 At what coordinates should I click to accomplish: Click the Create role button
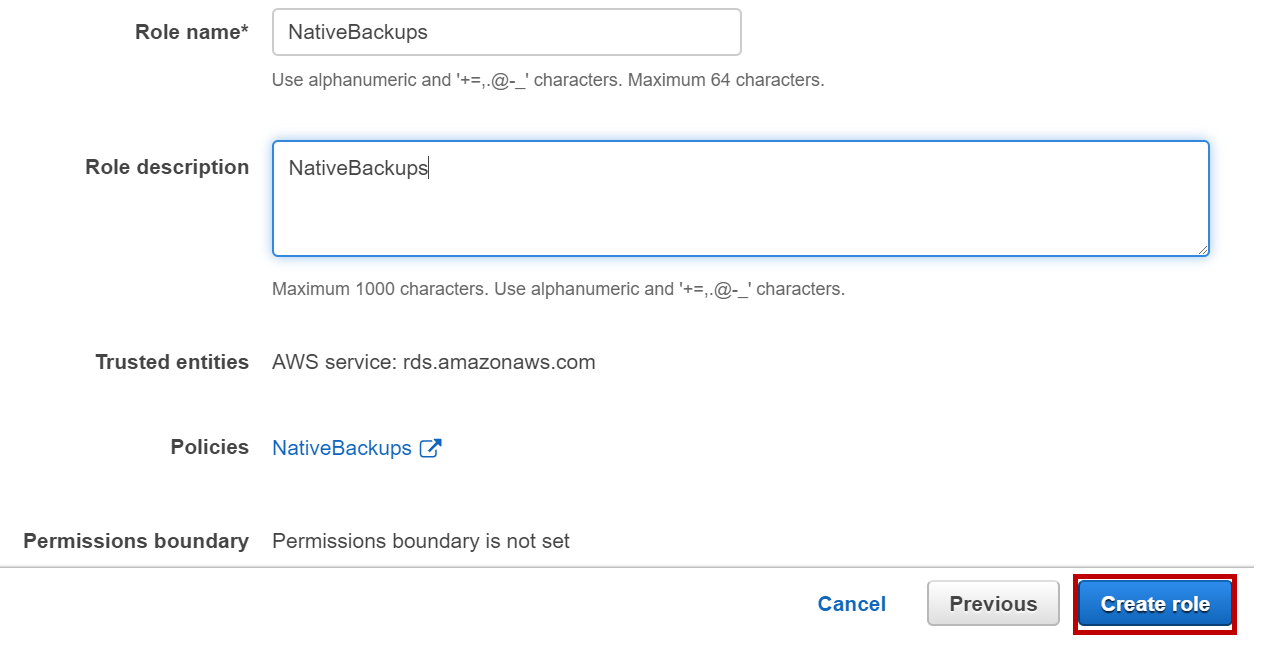[x=1155, y=604]
